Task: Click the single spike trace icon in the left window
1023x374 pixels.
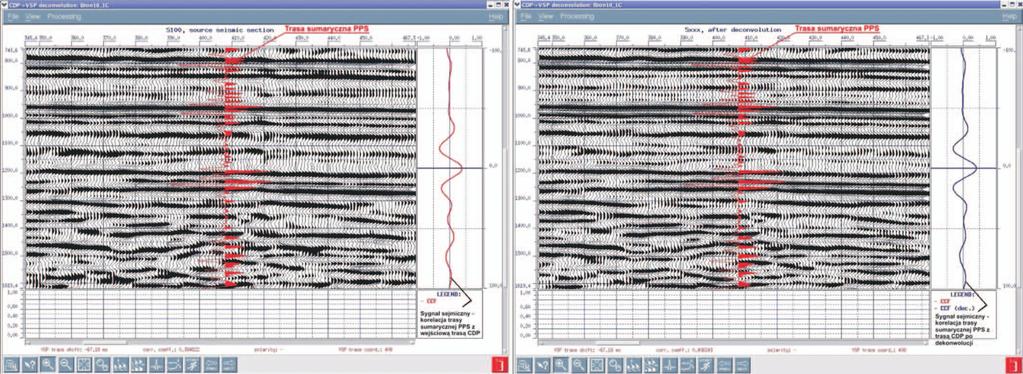Action: [157, 365]
